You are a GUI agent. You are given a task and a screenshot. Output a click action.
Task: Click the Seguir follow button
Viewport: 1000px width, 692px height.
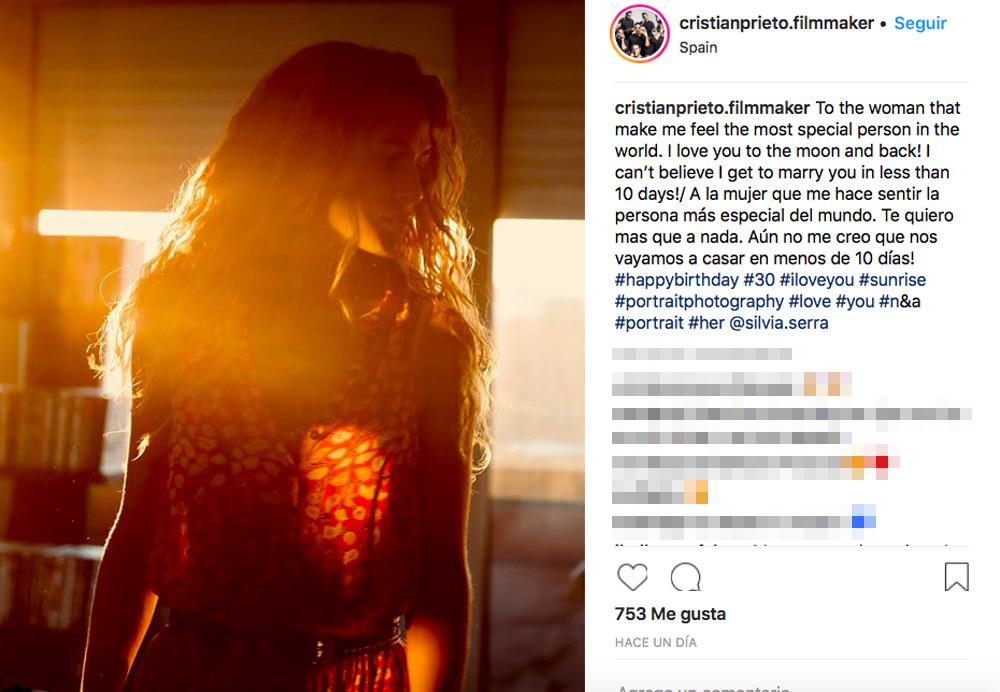pyautogui.click(x=920, y=24)
